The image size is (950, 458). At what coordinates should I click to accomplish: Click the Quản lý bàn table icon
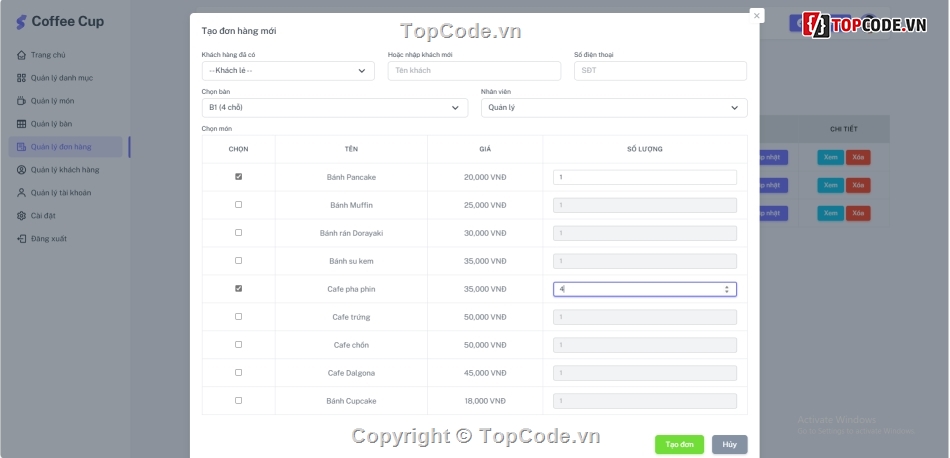tap(21, 124)
